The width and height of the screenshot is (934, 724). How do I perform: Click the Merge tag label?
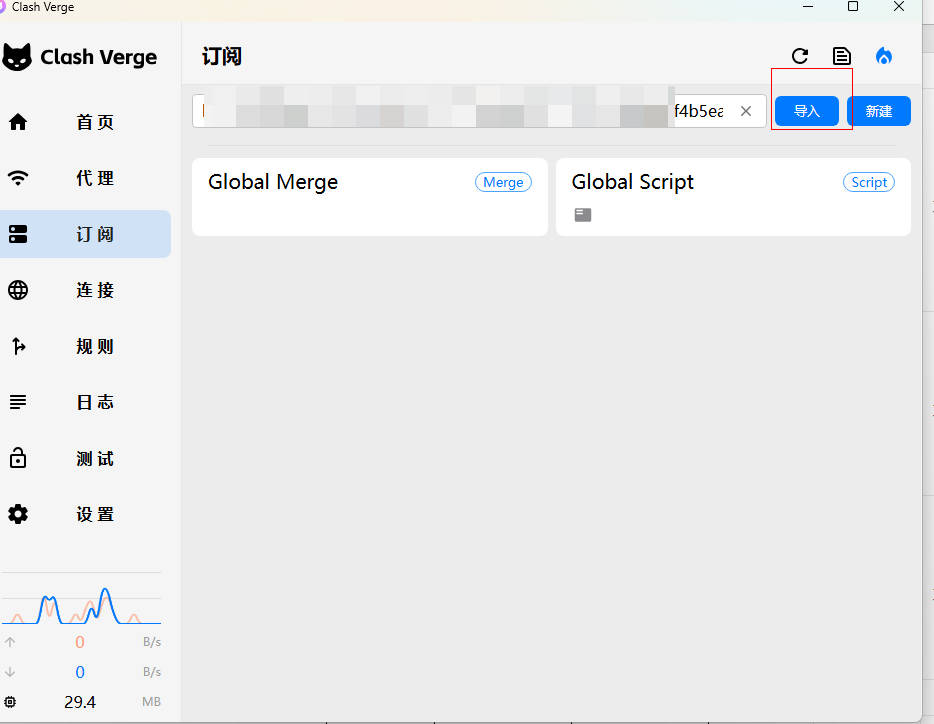(503, 182)
